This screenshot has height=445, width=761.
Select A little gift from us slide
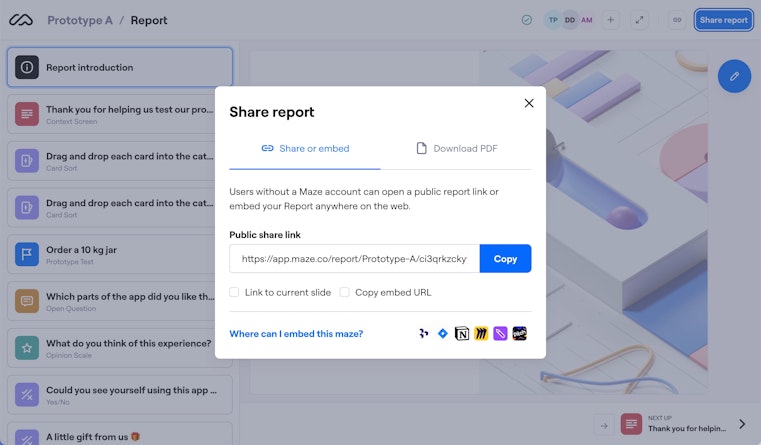[x=120, y=434]
